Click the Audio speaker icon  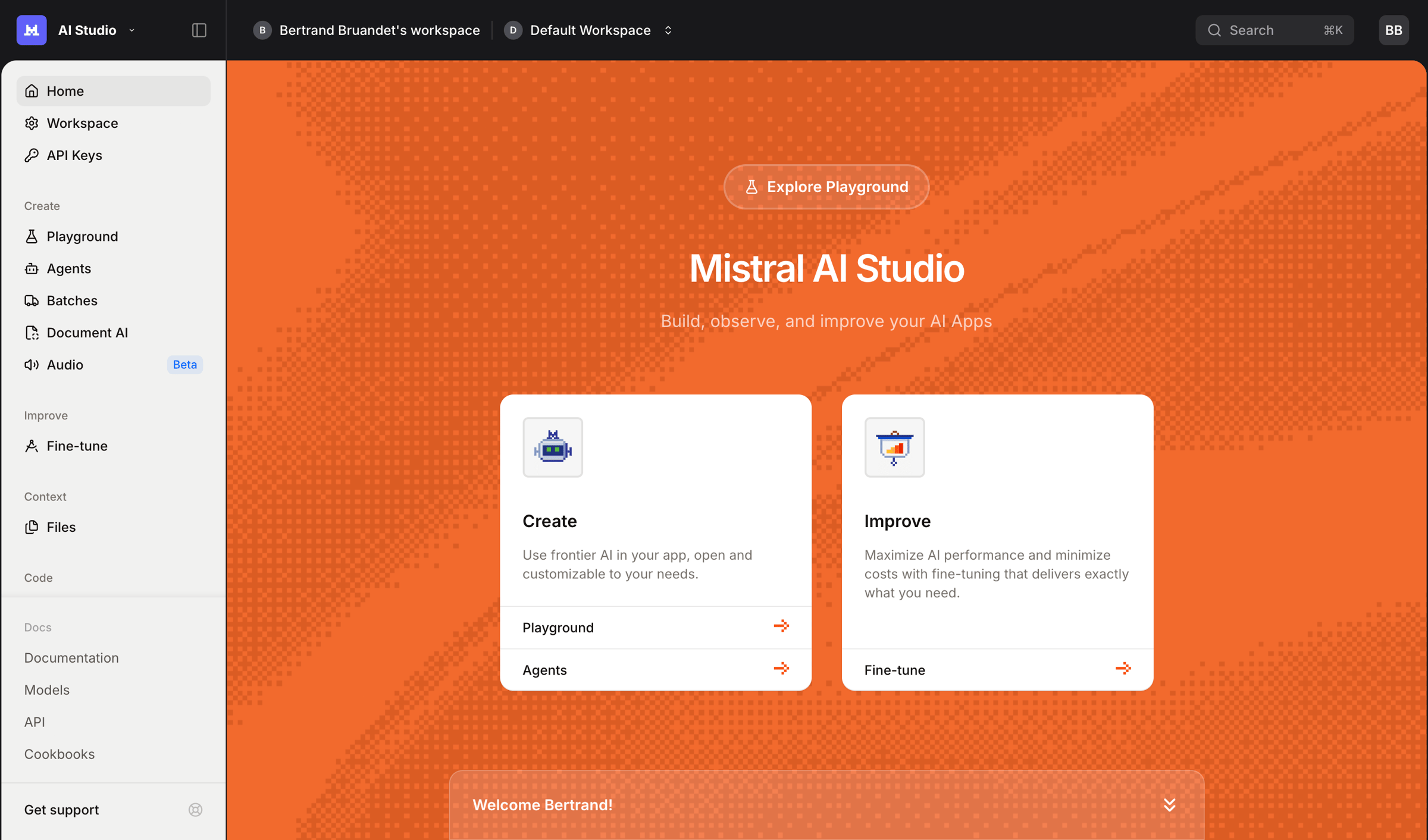[32, 365]
